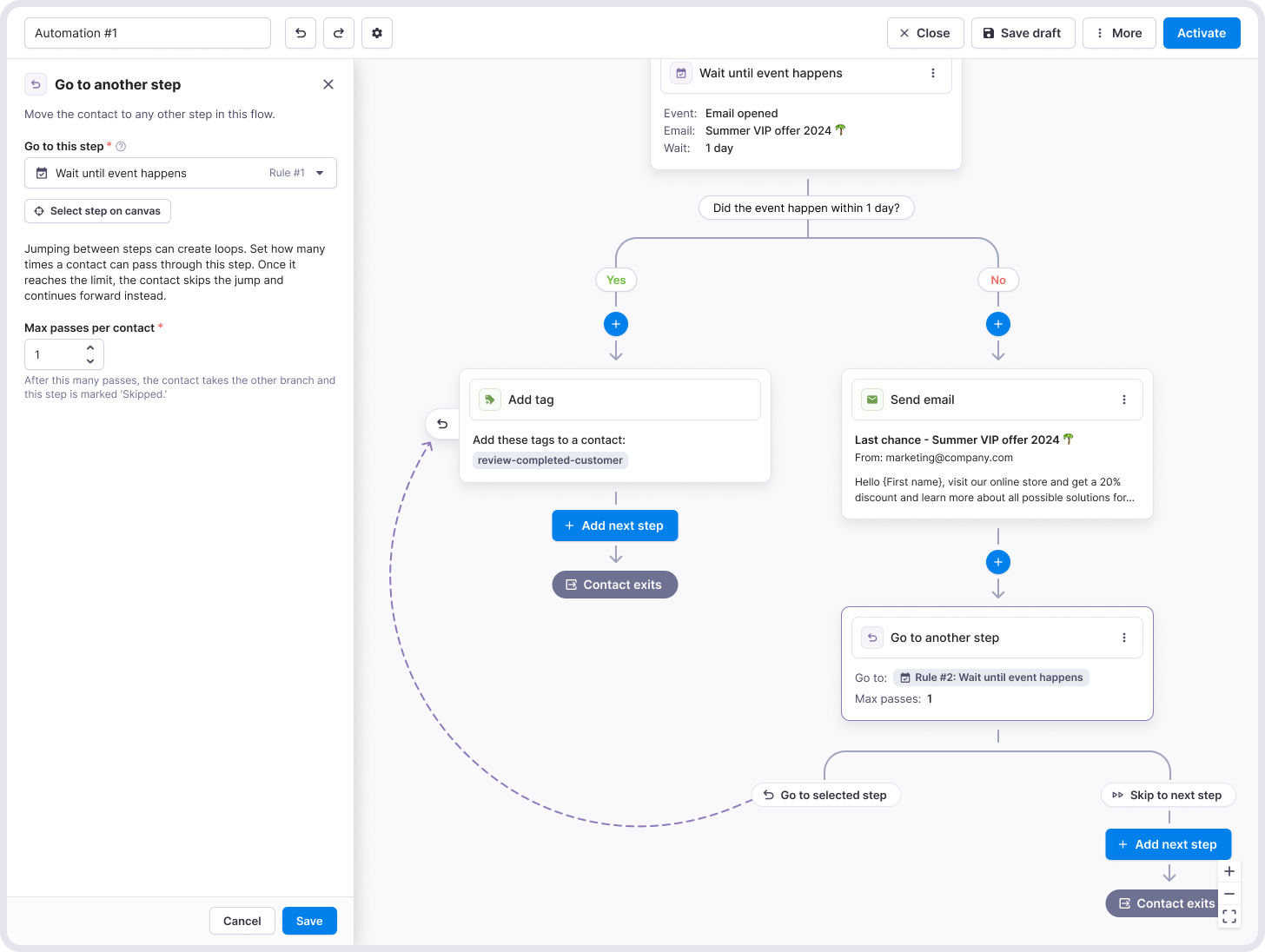
Task: Click the plus button under the No branch
Action: click(998, 324)
